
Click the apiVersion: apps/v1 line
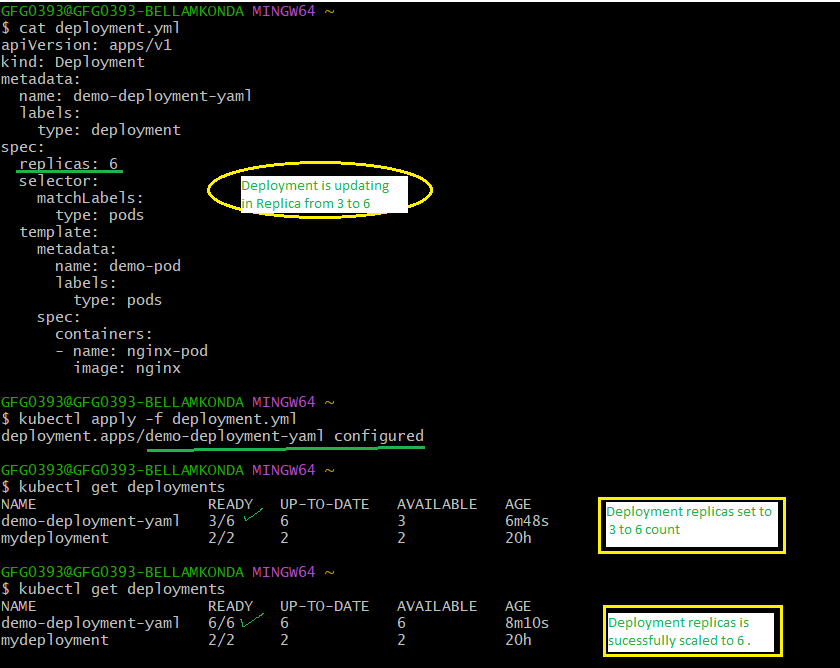point(85,44)
